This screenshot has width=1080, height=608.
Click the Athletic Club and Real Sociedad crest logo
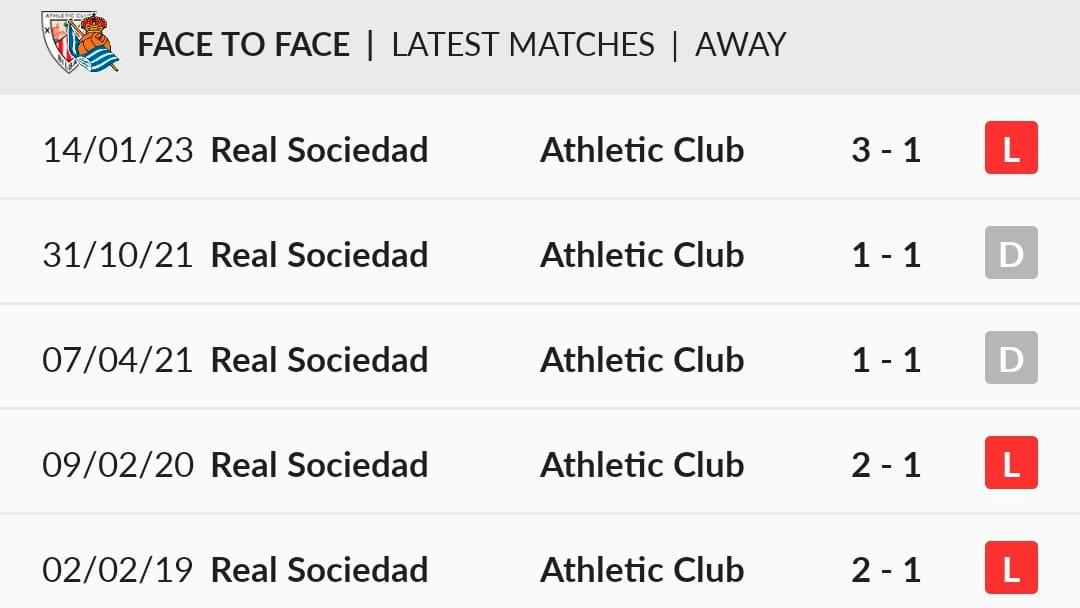[80, 42]
